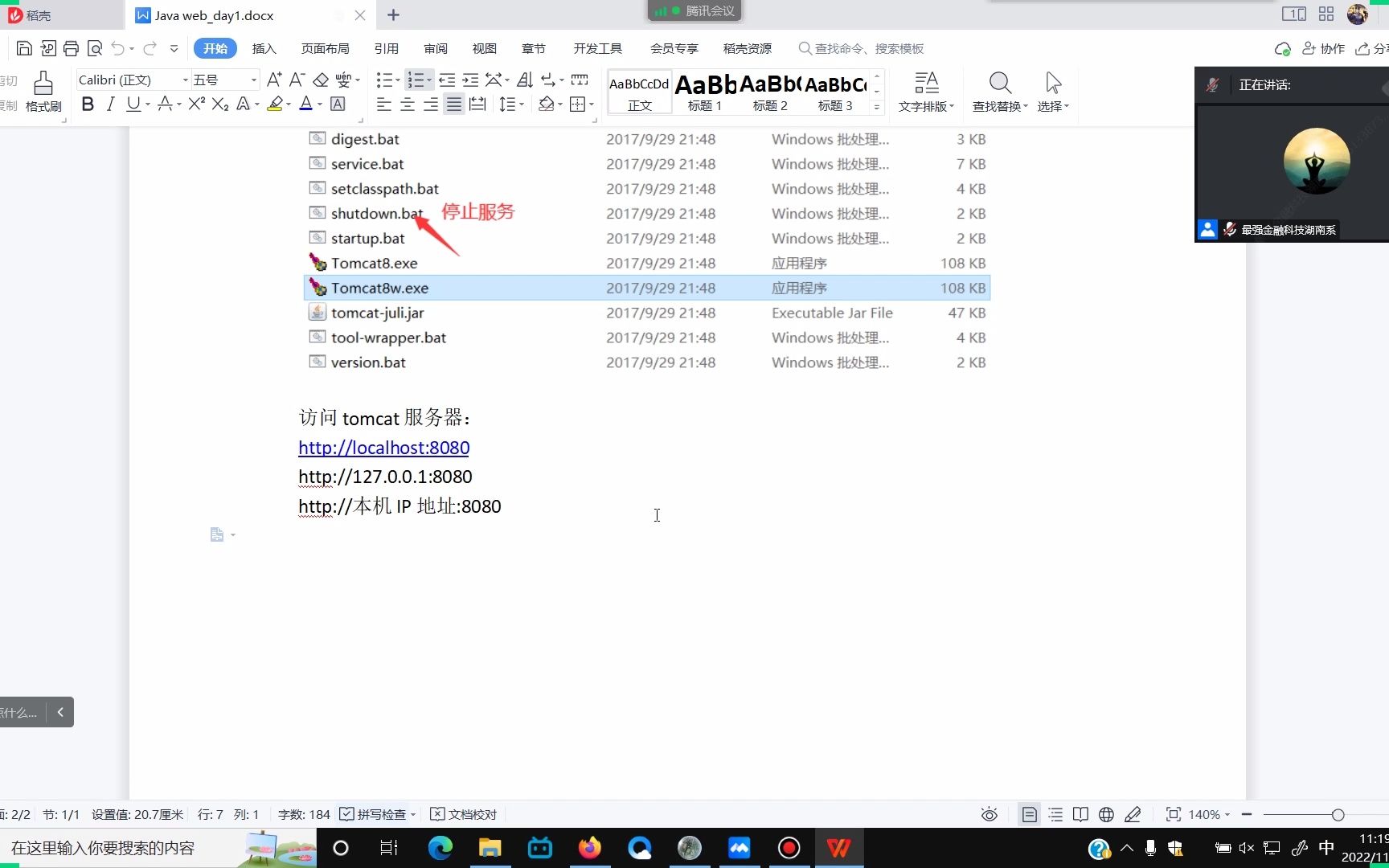Center align text
This screenshot has width=1389, height=868.
(x=408, y=104)
